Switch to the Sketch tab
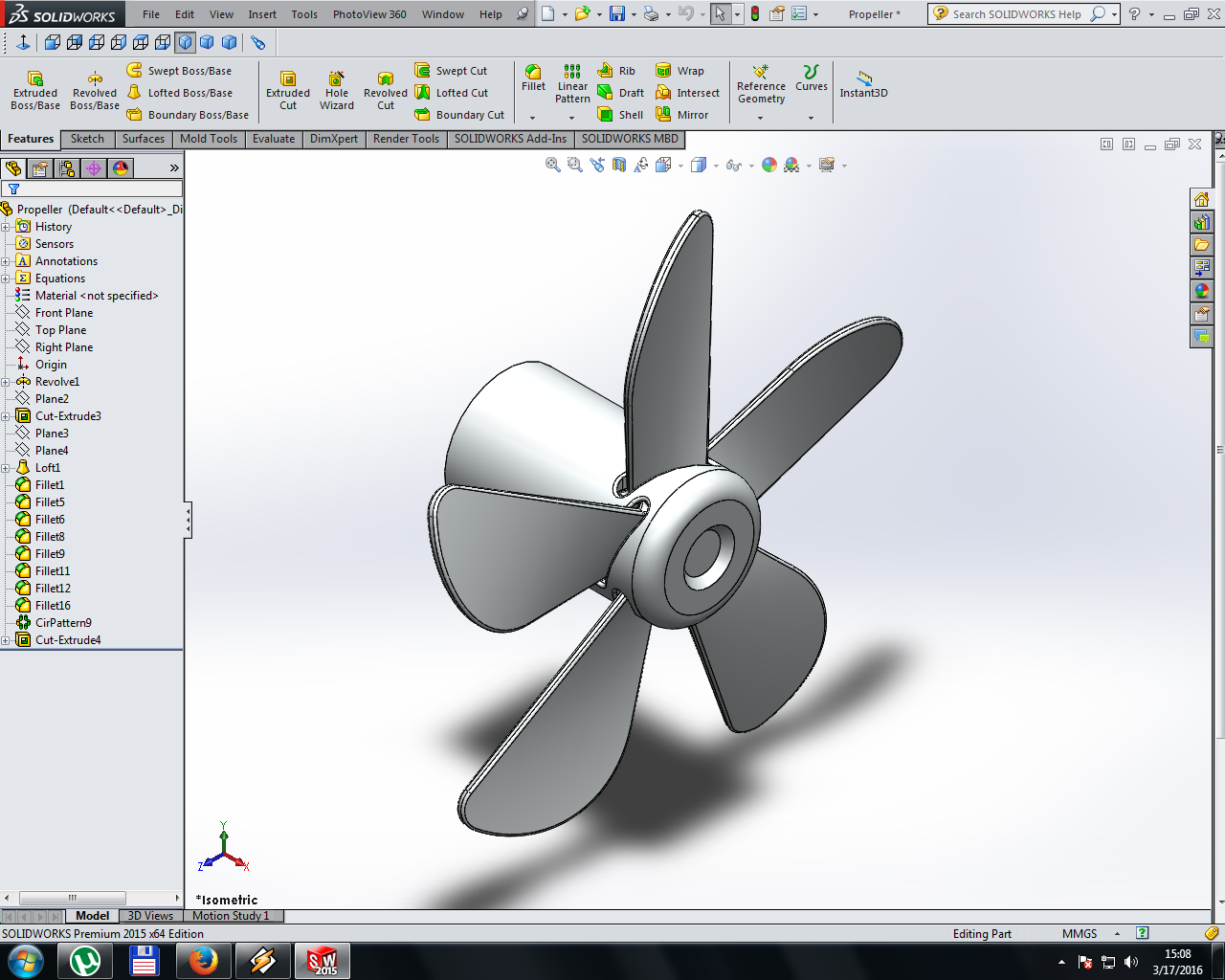1225x980 pixels. click(87, 139)
